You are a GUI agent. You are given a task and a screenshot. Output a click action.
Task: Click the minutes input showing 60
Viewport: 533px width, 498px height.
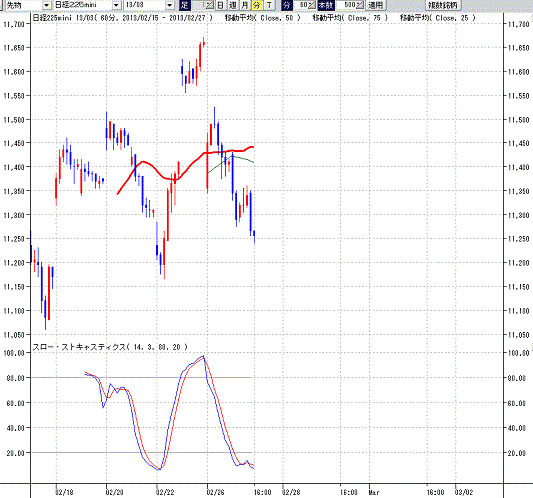[x=300, y=5]
